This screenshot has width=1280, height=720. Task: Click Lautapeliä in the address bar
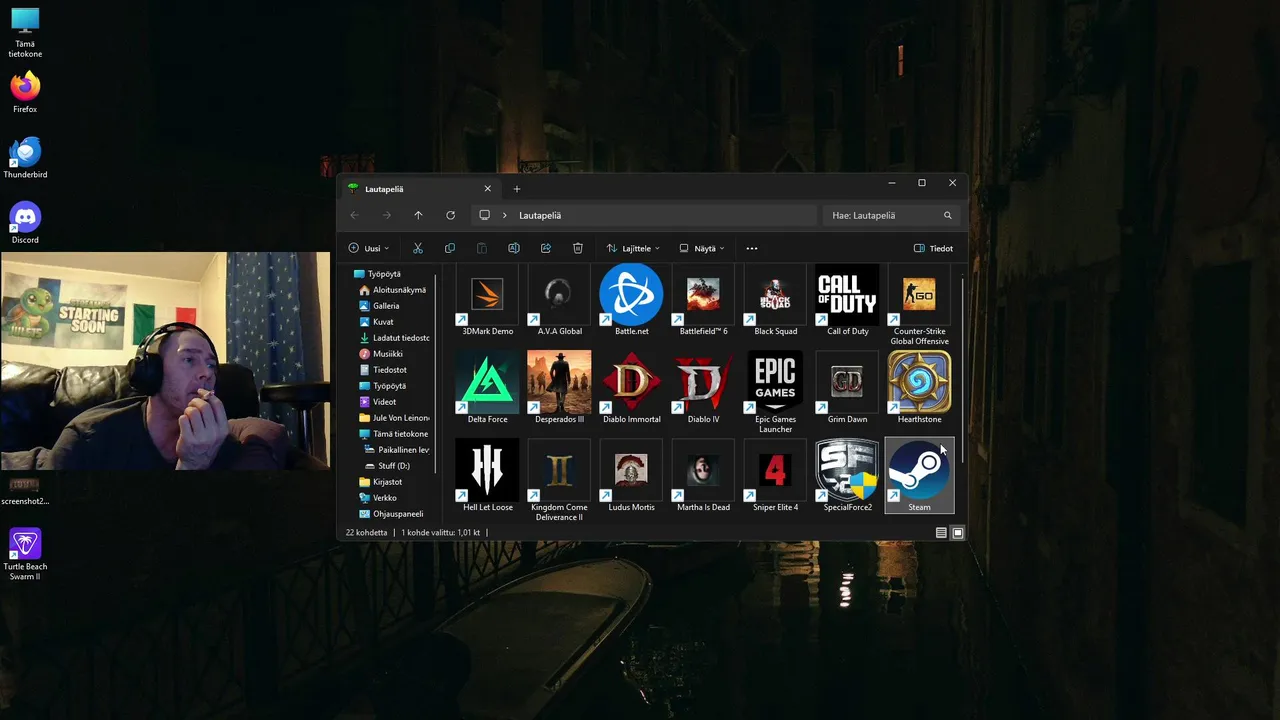540,215
